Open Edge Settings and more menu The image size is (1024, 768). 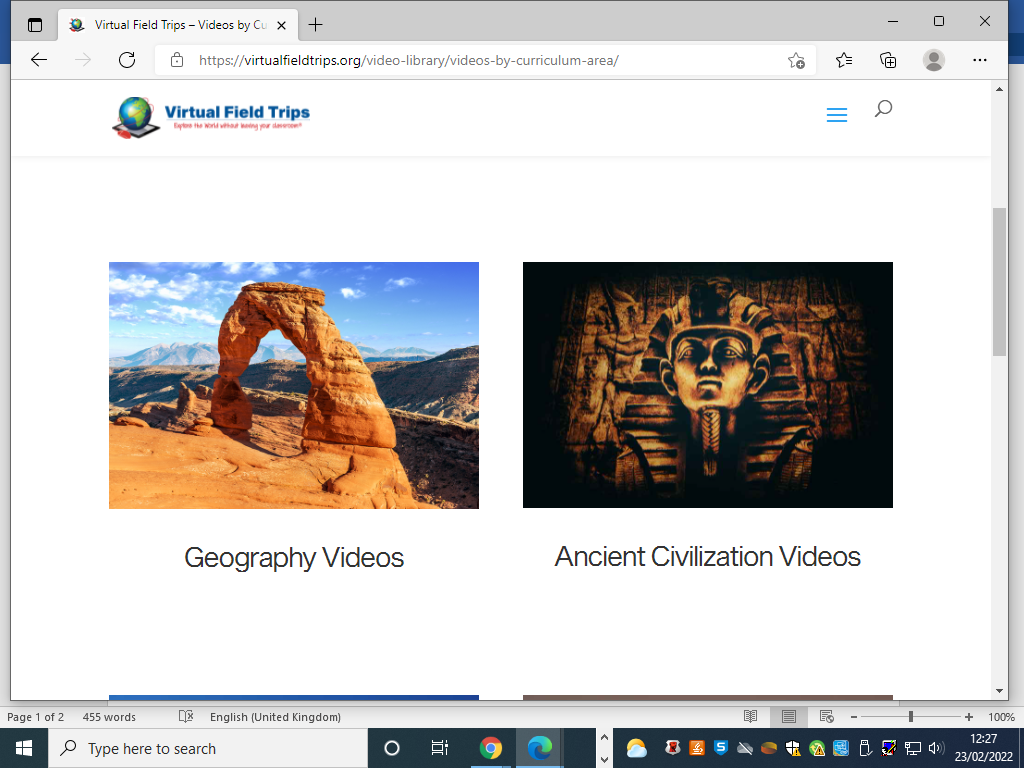tap(980, 60)
